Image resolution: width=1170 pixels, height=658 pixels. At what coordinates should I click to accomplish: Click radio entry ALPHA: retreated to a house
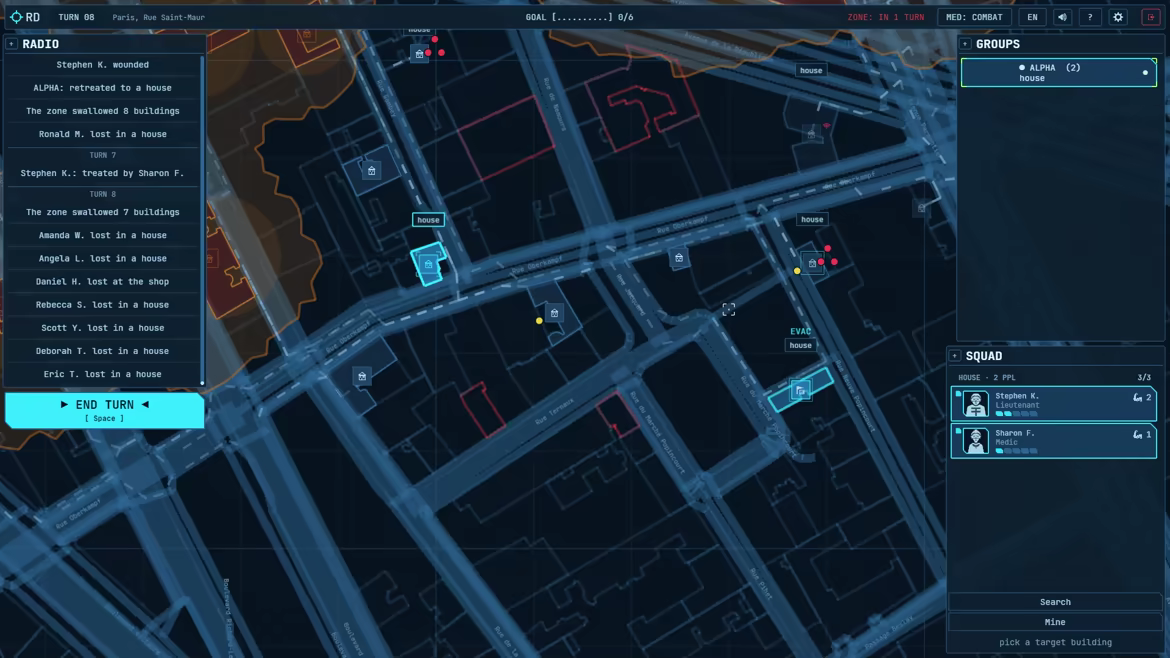point(102,88)
